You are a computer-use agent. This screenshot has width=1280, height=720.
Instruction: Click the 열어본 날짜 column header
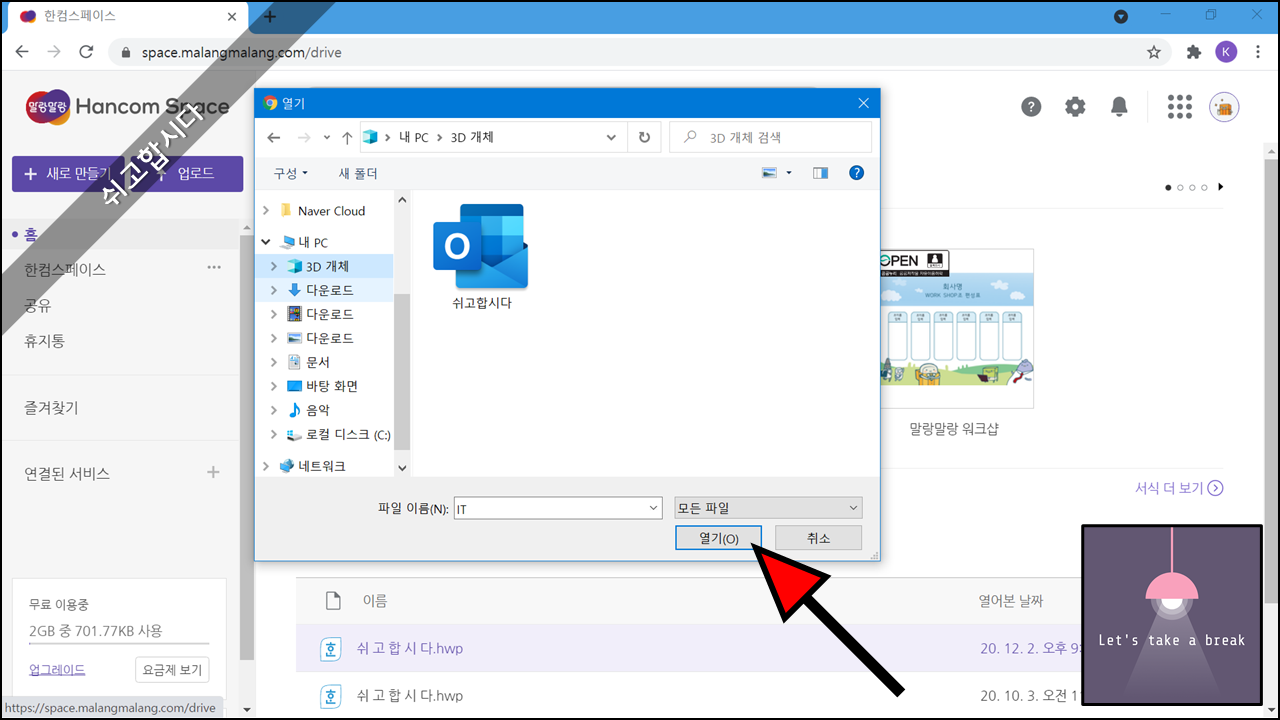[x=1011, y=600]
